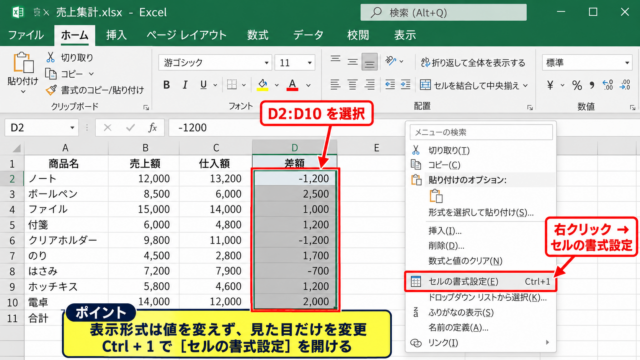Click the Format Painter brush icon
The width and height of the screenshot is (640, 360).
(51, 90)
